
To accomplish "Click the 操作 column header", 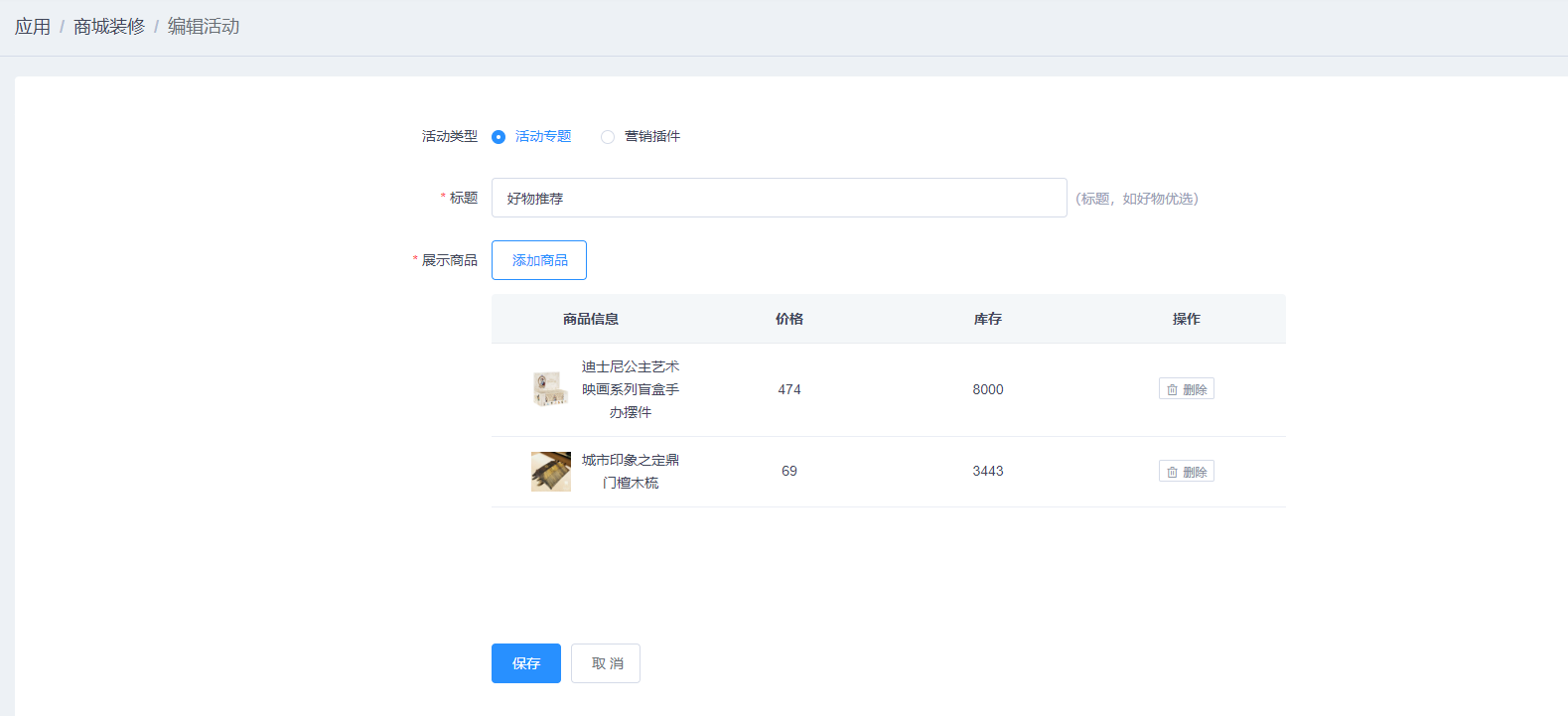I will (1186, 319).
